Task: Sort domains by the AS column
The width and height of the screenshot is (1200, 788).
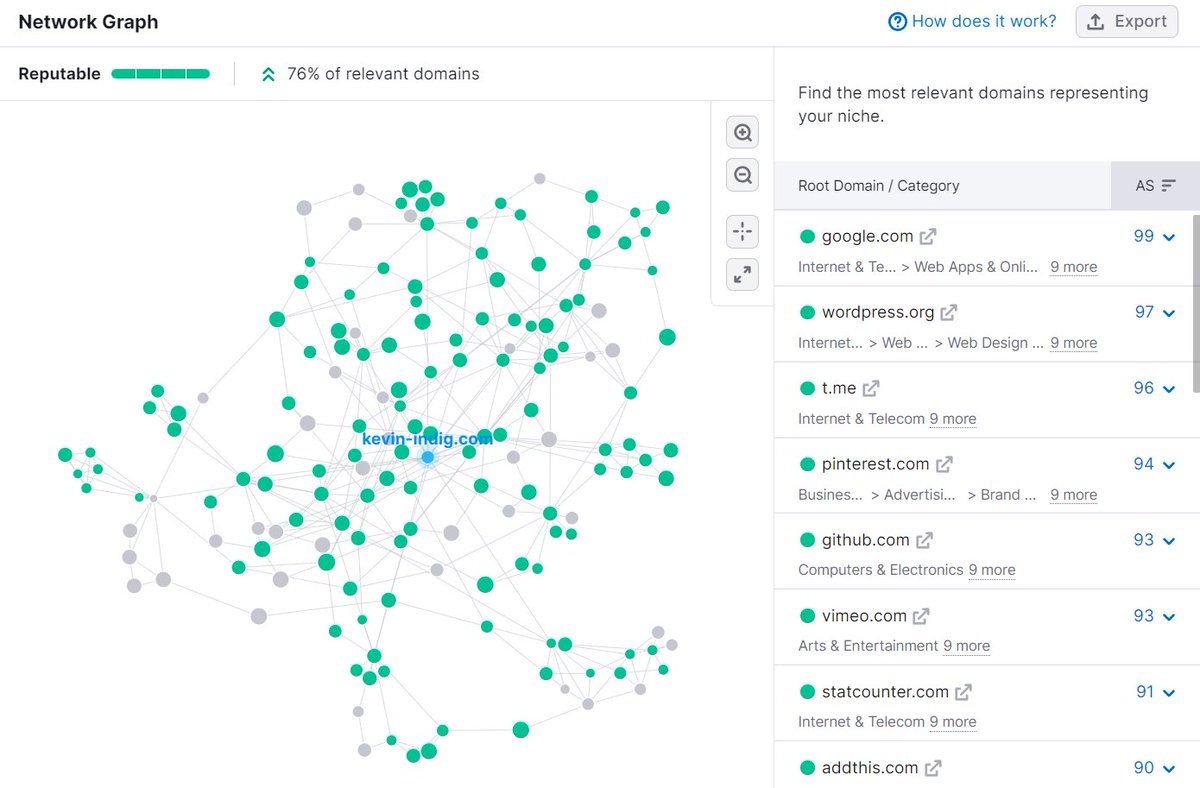Action: pyautogui.click(x=1155, y=185)
